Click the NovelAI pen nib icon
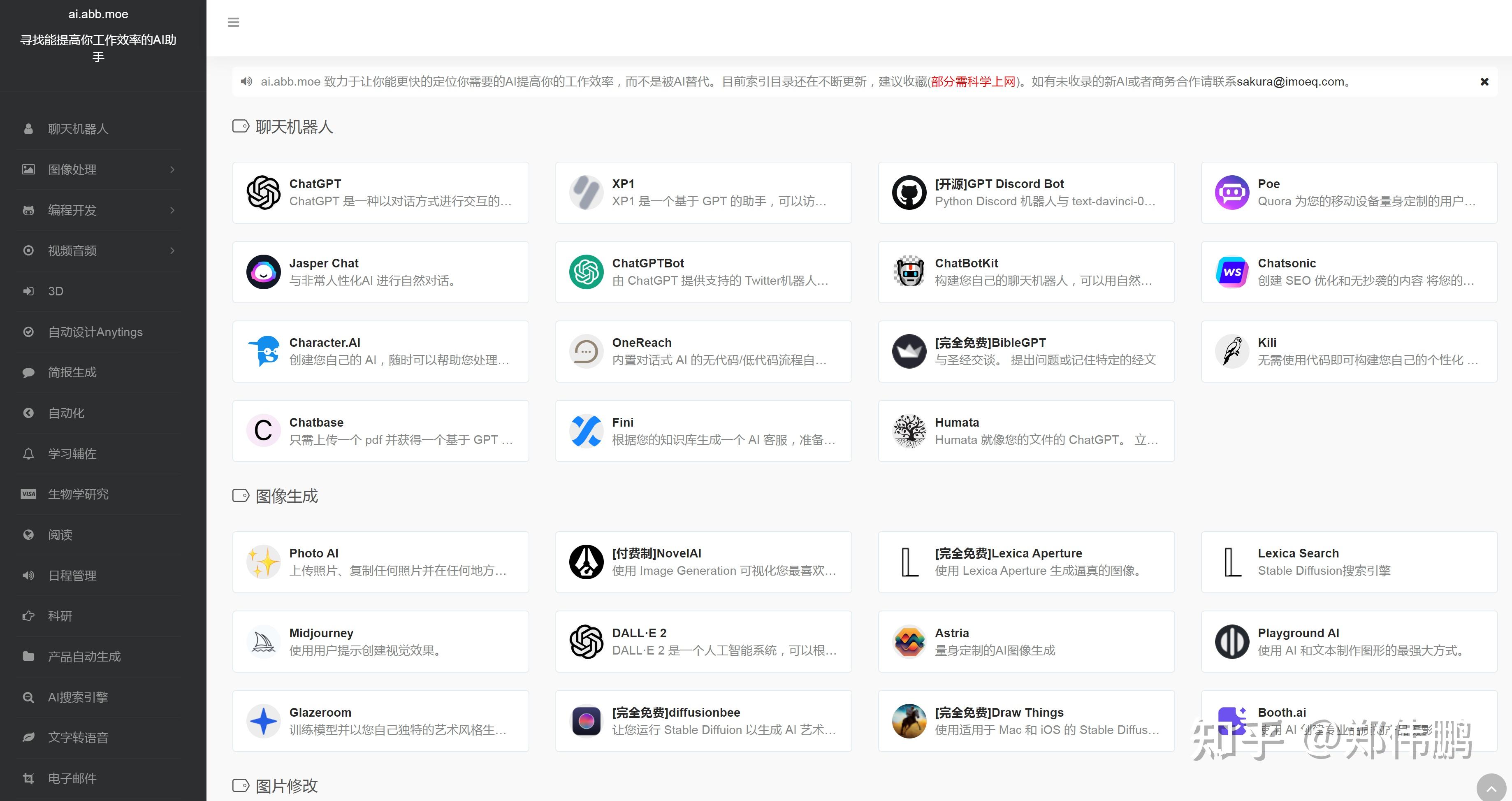This screenshot has width=1512, height=801. [x=586, y=562]
